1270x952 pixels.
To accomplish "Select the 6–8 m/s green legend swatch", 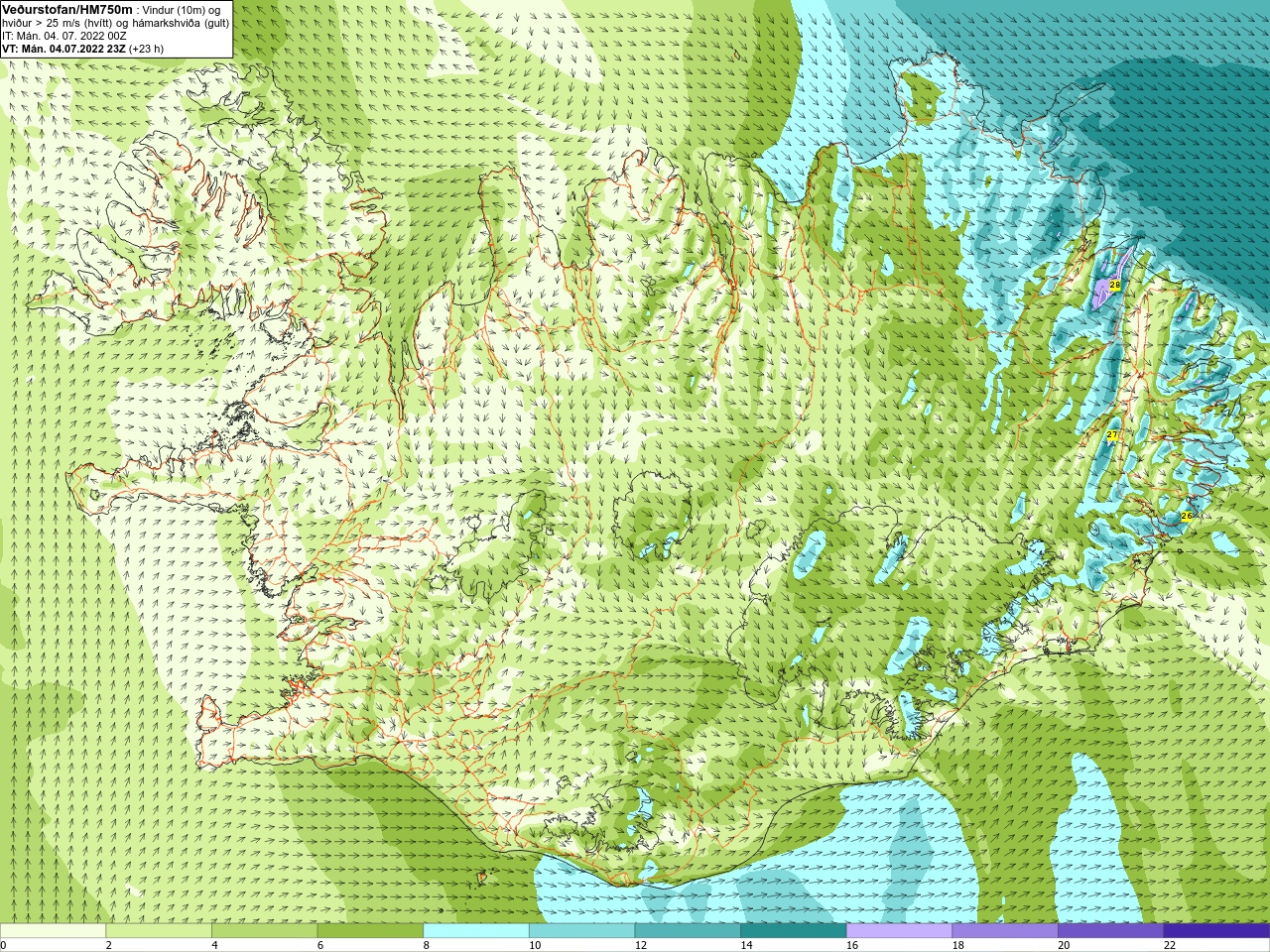I will [370, 931].
